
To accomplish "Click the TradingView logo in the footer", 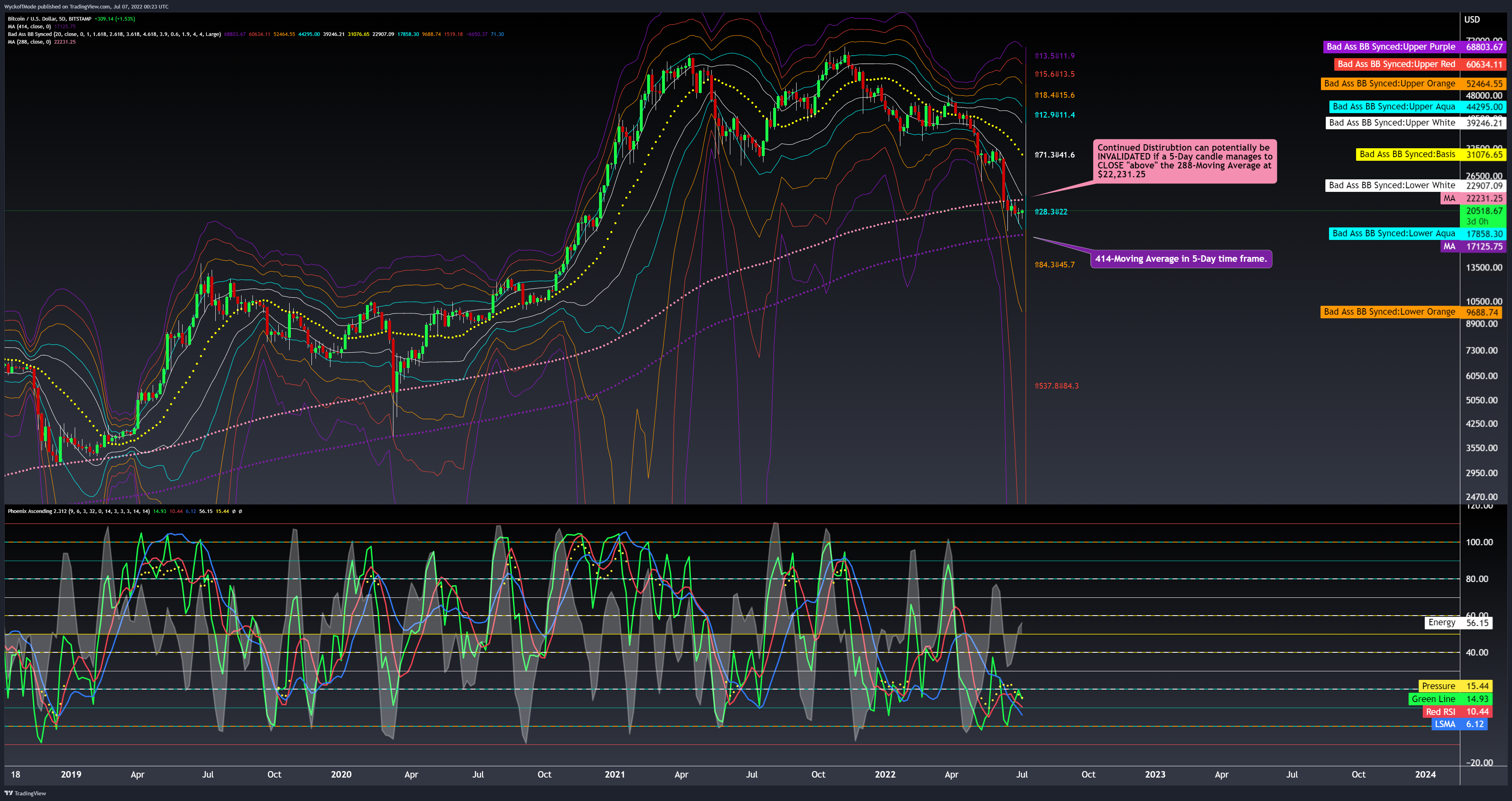I will tap(25, 793).
